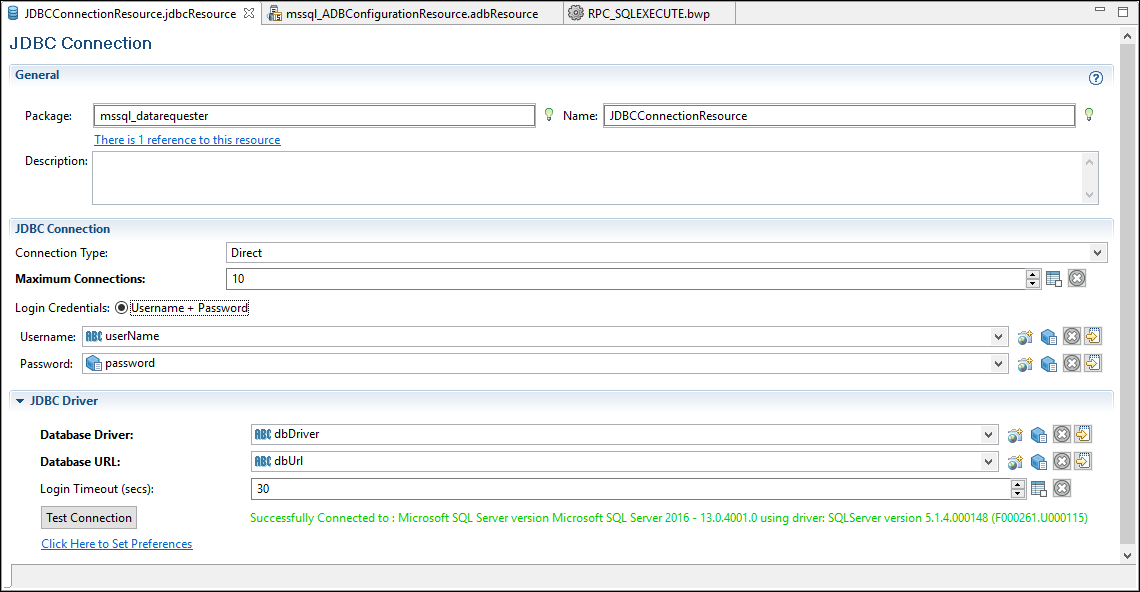The height and width of the screenshot is (592, 1140).
Task: Click the grey X clear icon for Password
Action: 1072,363
